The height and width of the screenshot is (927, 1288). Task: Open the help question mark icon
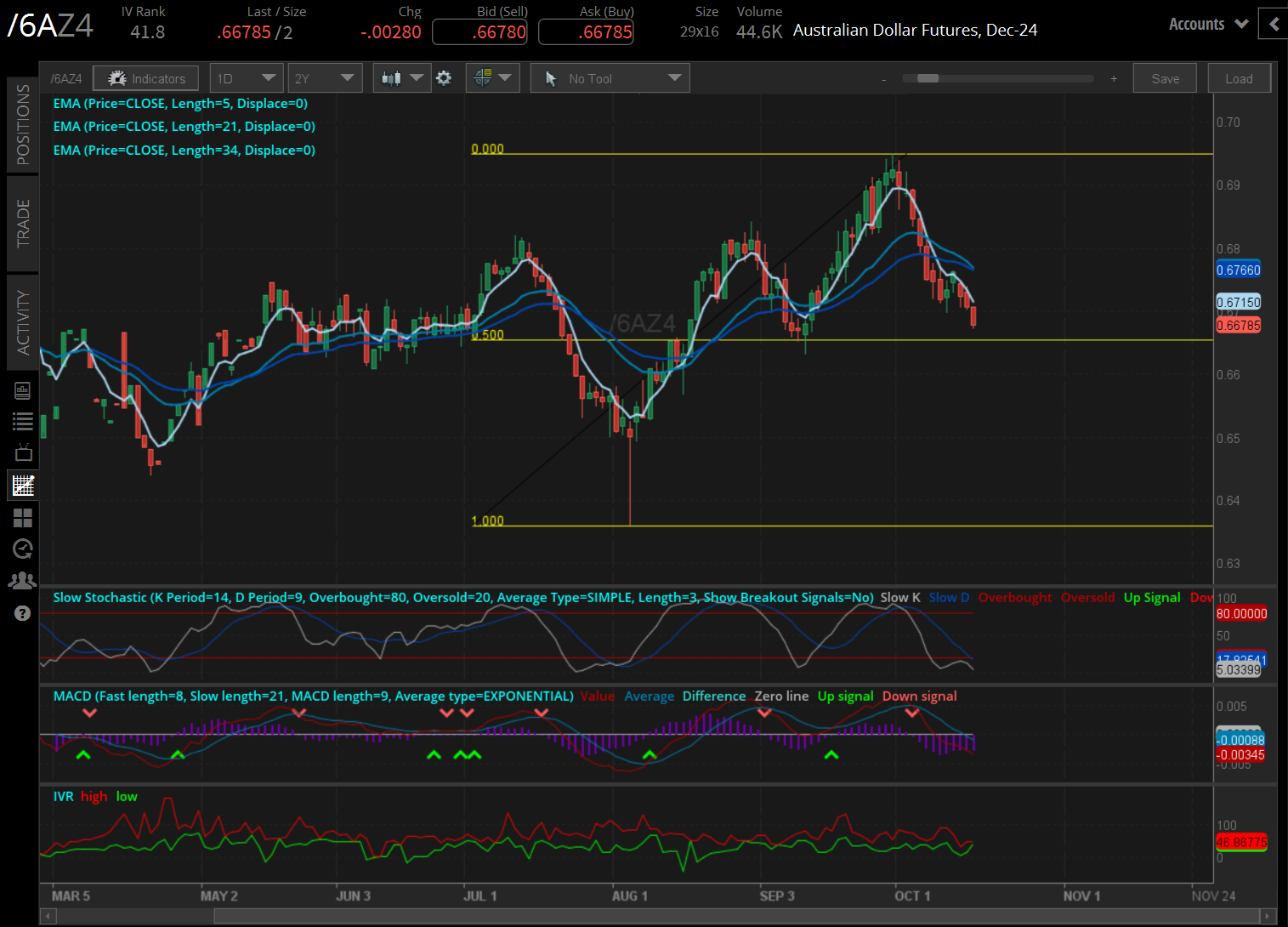click(23, 613)
